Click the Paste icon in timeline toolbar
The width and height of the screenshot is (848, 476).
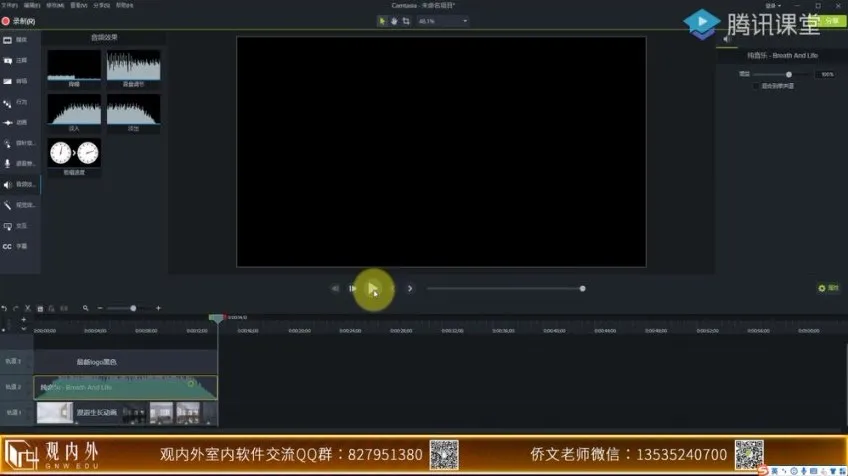coord(52,308)
